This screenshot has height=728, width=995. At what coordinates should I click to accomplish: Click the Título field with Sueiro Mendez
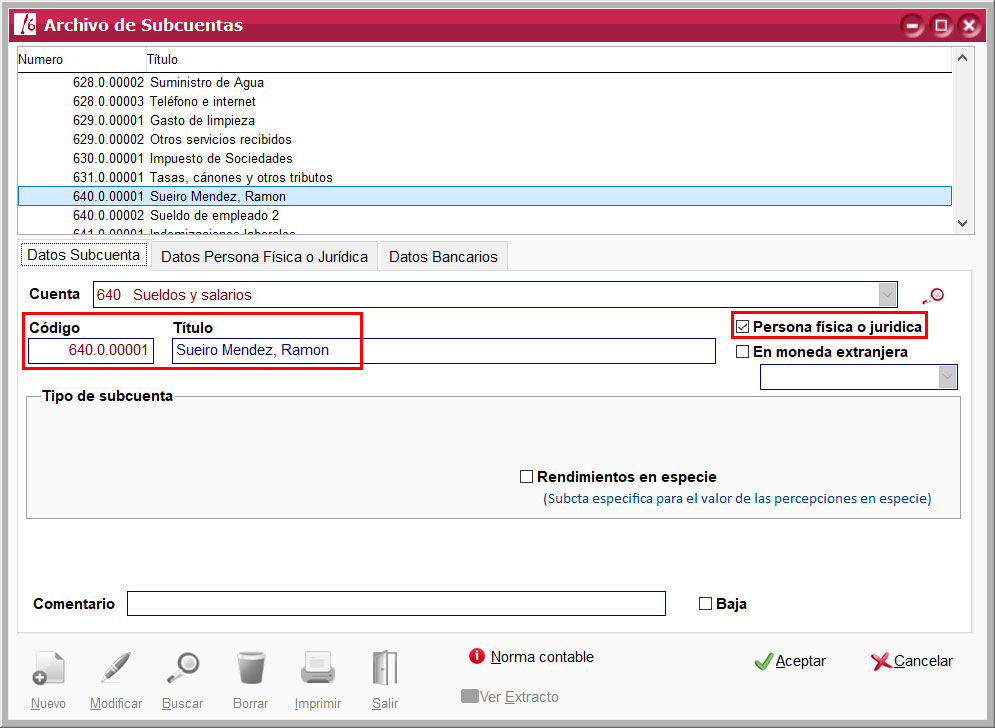[444, 350]
